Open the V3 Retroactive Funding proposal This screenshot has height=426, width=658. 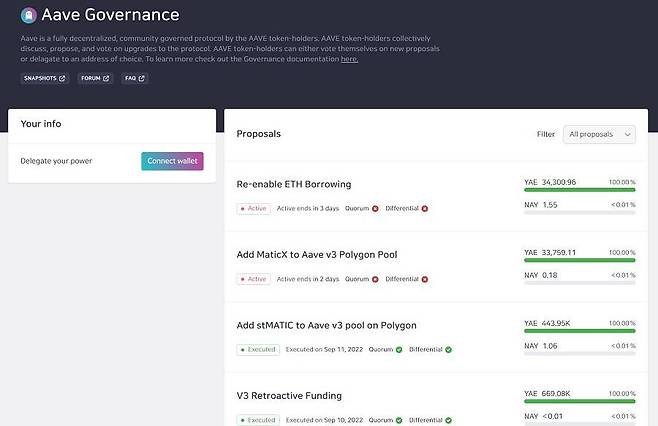289,396
